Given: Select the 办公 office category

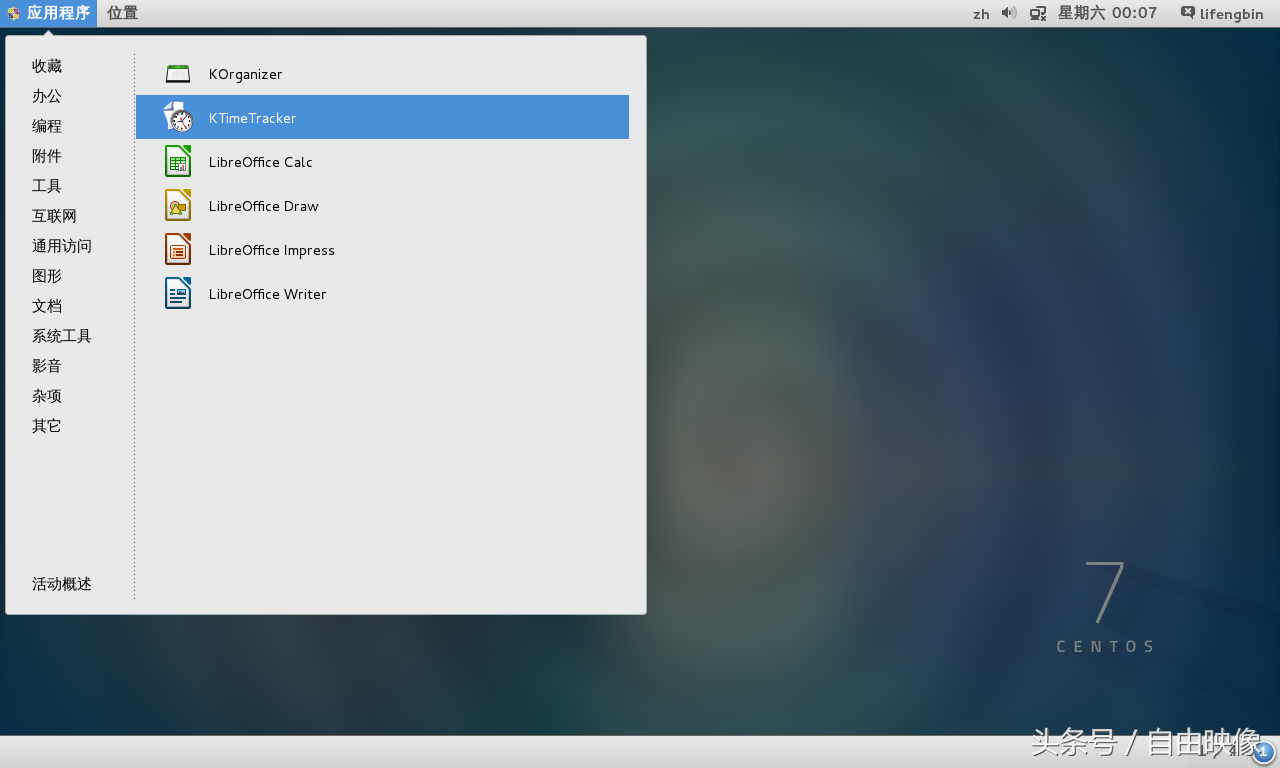Looking at the screenshot, I should 47,96.
